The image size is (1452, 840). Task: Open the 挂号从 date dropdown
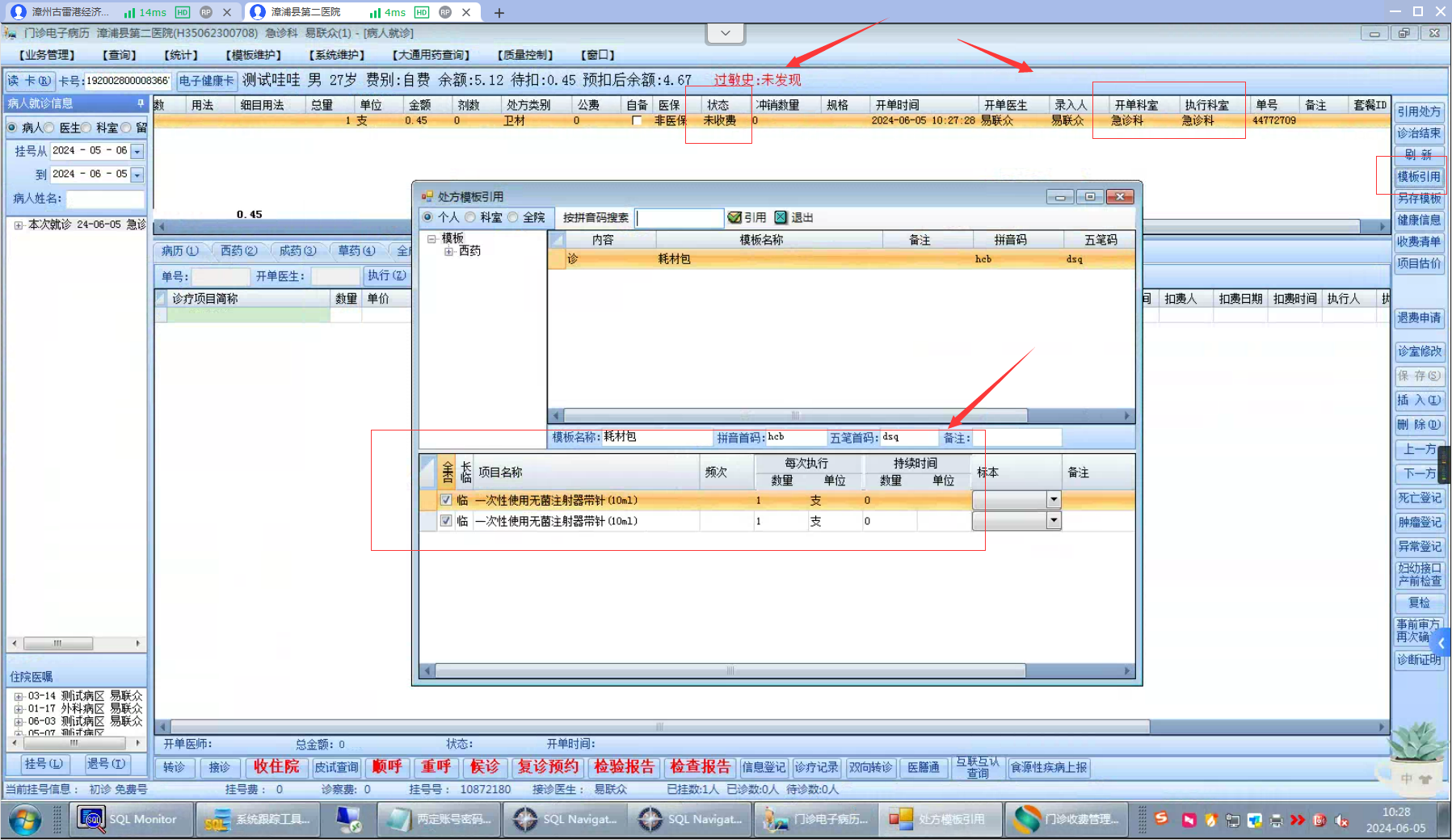pos(137,151)
